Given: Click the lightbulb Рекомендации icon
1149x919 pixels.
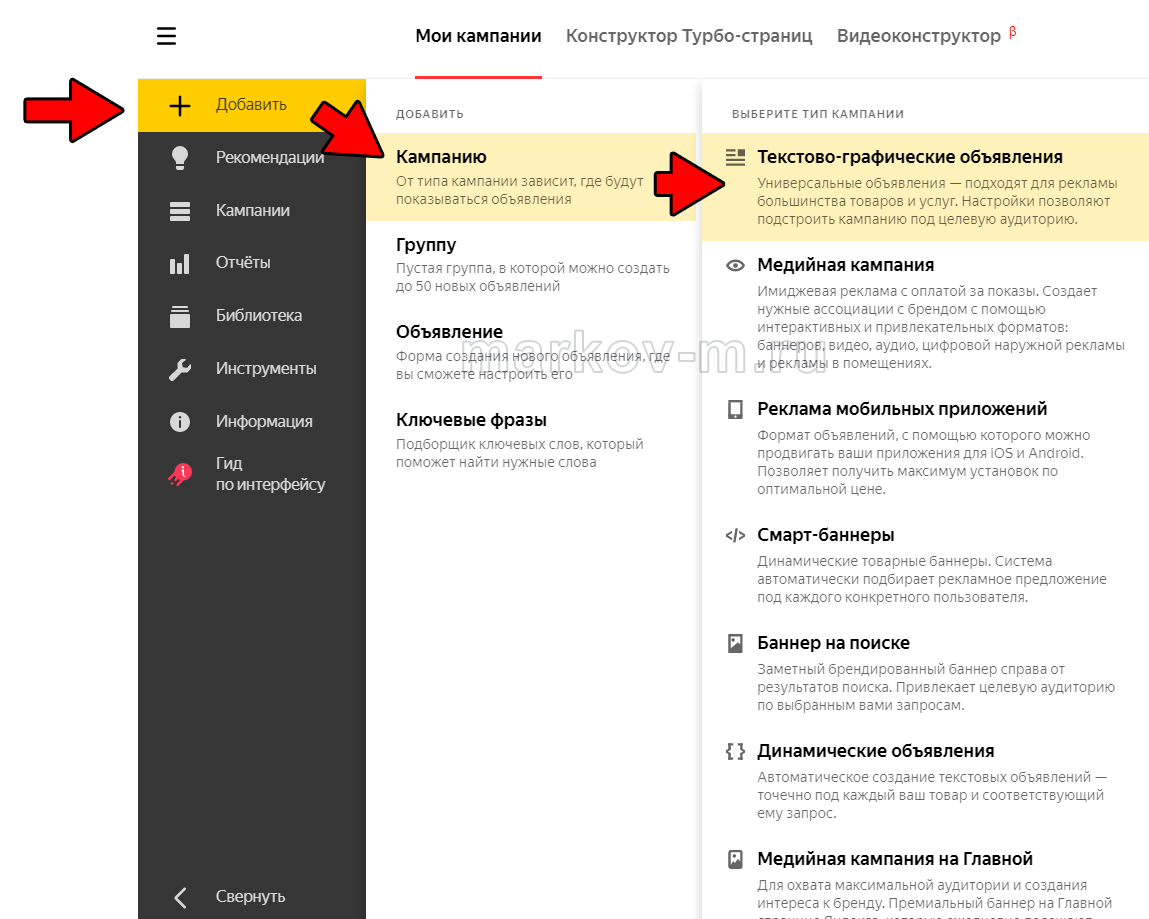Looking at the screenshot, I should click(180, 158).
